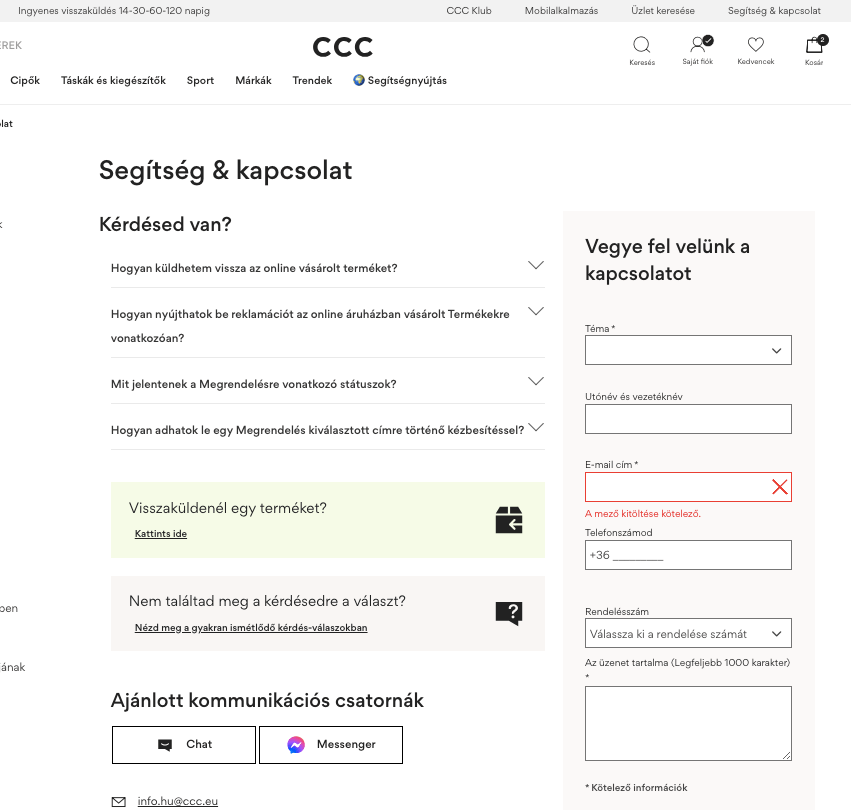Open search with the magnifier icon
This screenshot has width=851, height=810.
pos(642,45)
